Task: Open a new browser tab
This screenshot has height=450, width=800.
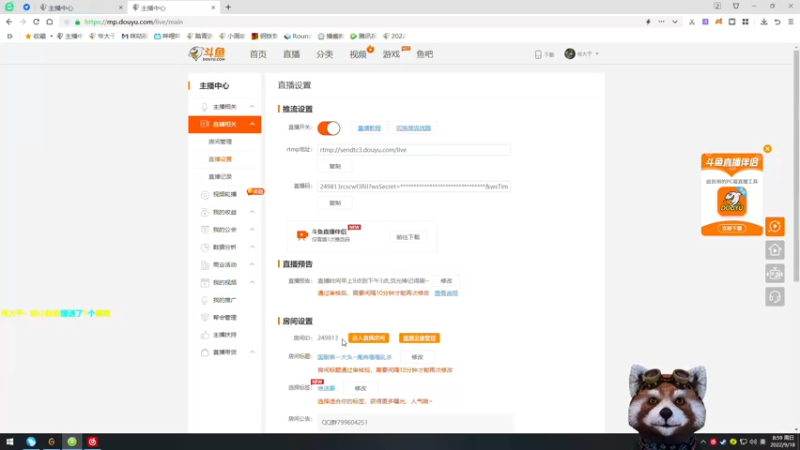Action: (228, 7)
